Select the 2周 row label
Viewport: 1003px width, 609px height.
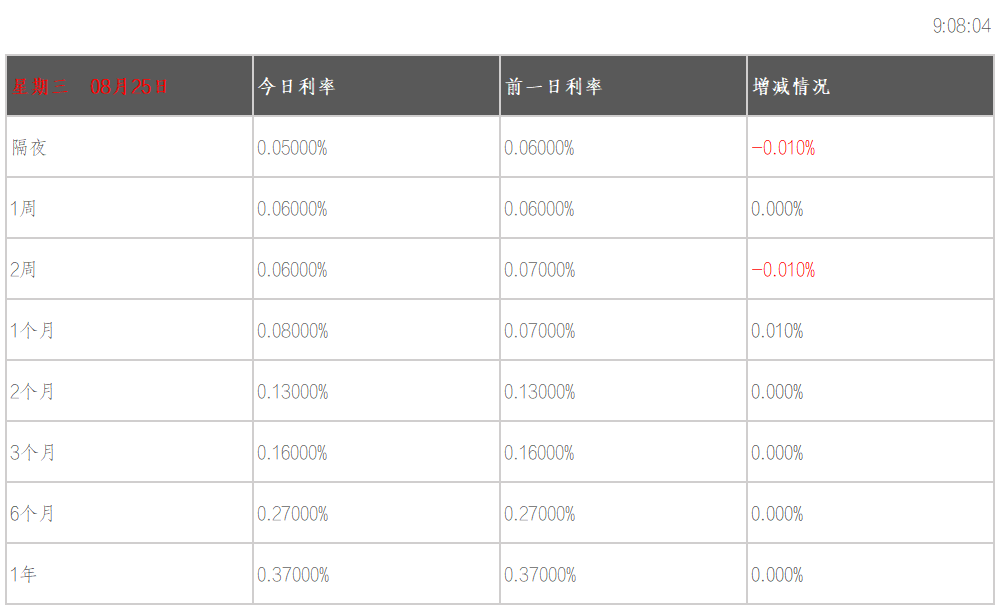point(24,270)
